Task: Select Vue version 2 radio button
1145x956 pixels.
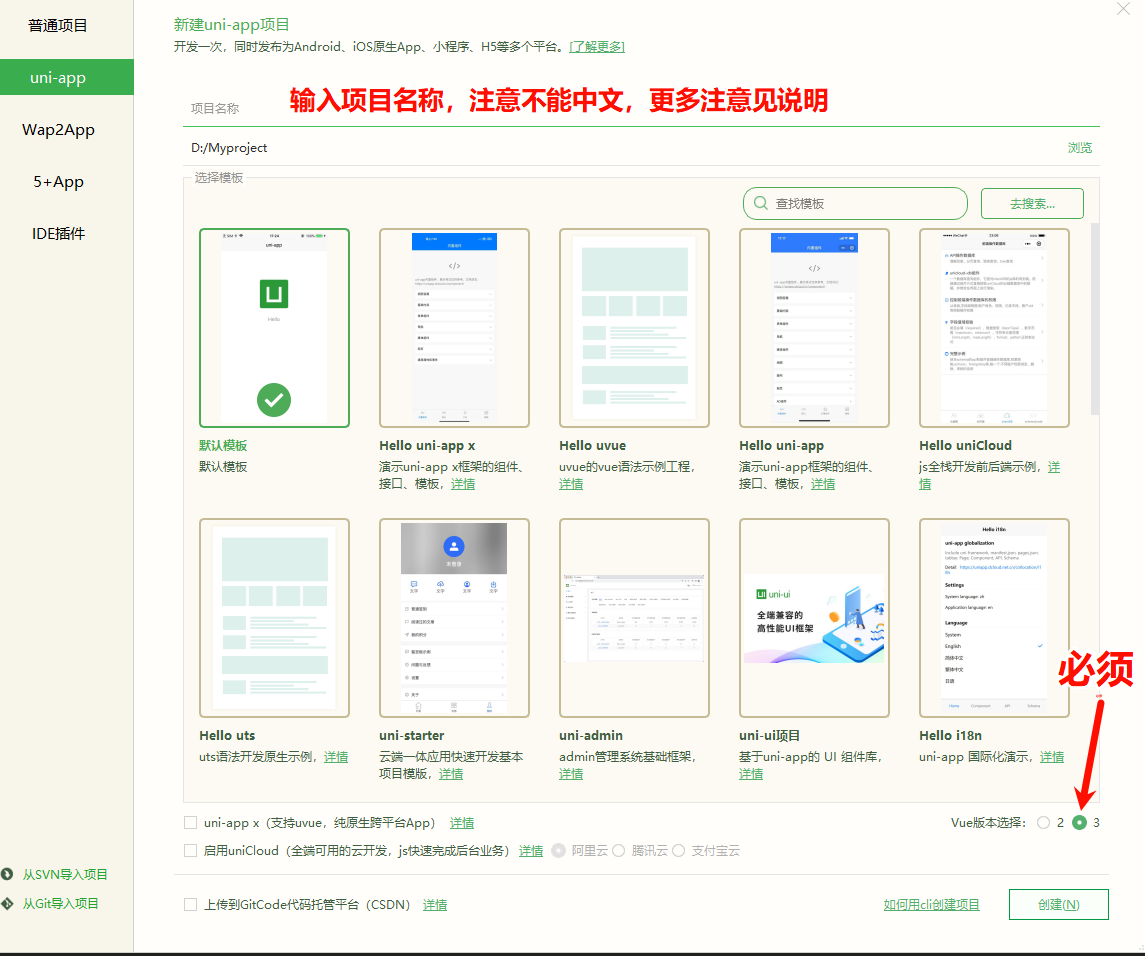Action: tap(1044, 823)
